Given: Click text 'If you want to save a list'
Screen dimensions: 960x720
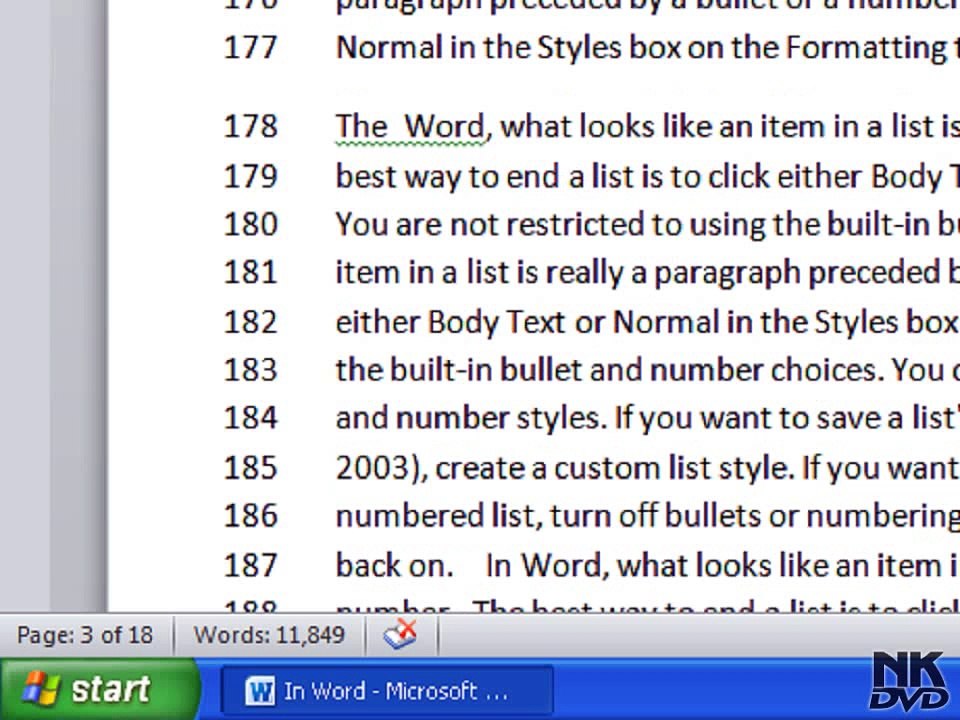Looking at the screenshot, I should [x=786, y=418].
